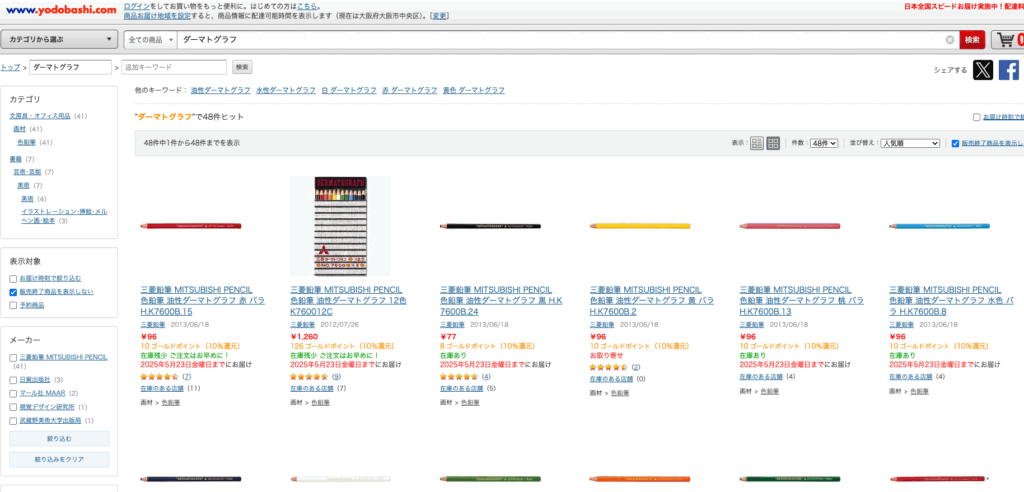Click the ¥1,260 price text

[x=303, y=337]
